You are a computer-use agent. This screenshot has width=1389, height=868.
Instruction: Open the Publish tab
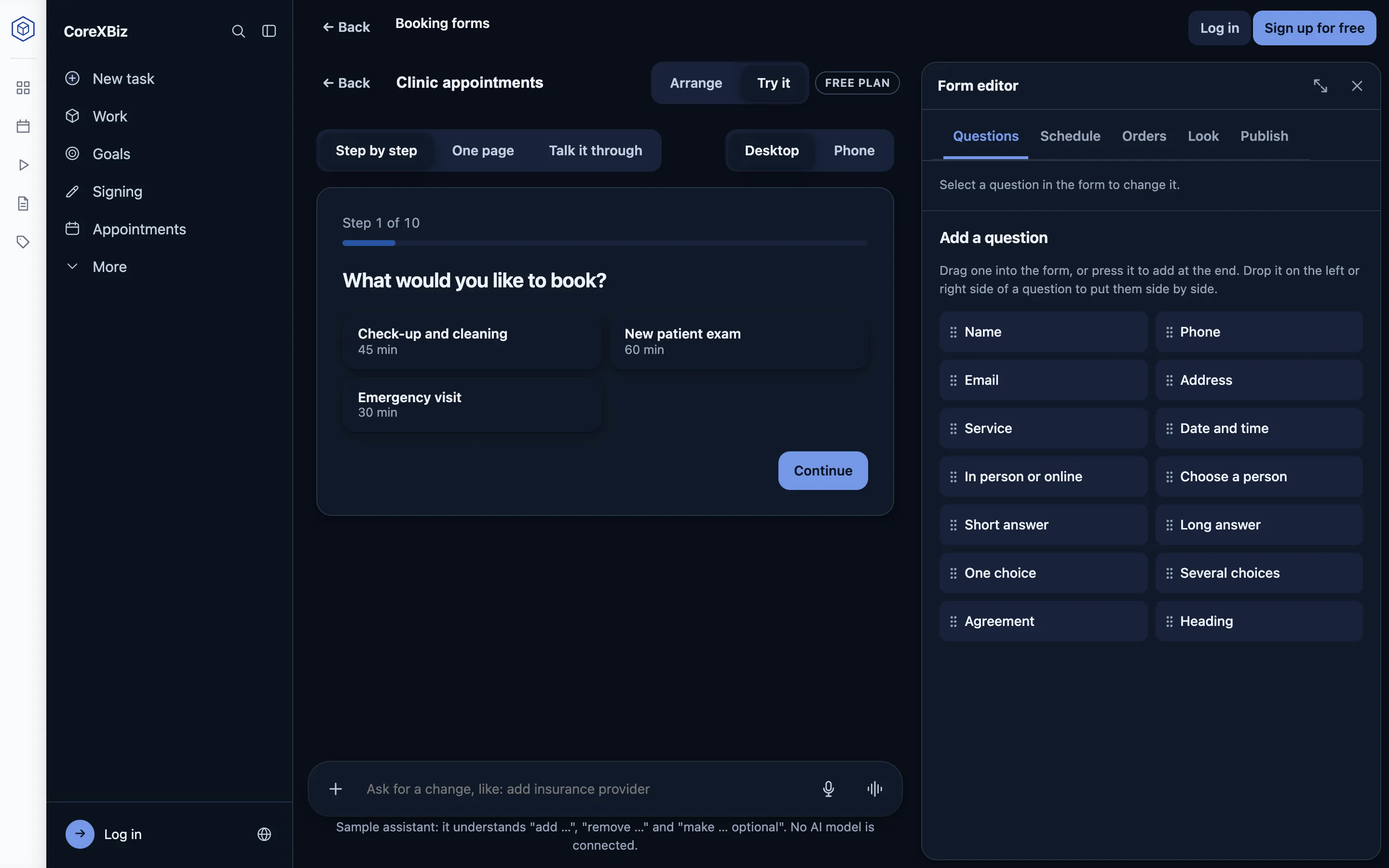click(x=1264, y=136)
